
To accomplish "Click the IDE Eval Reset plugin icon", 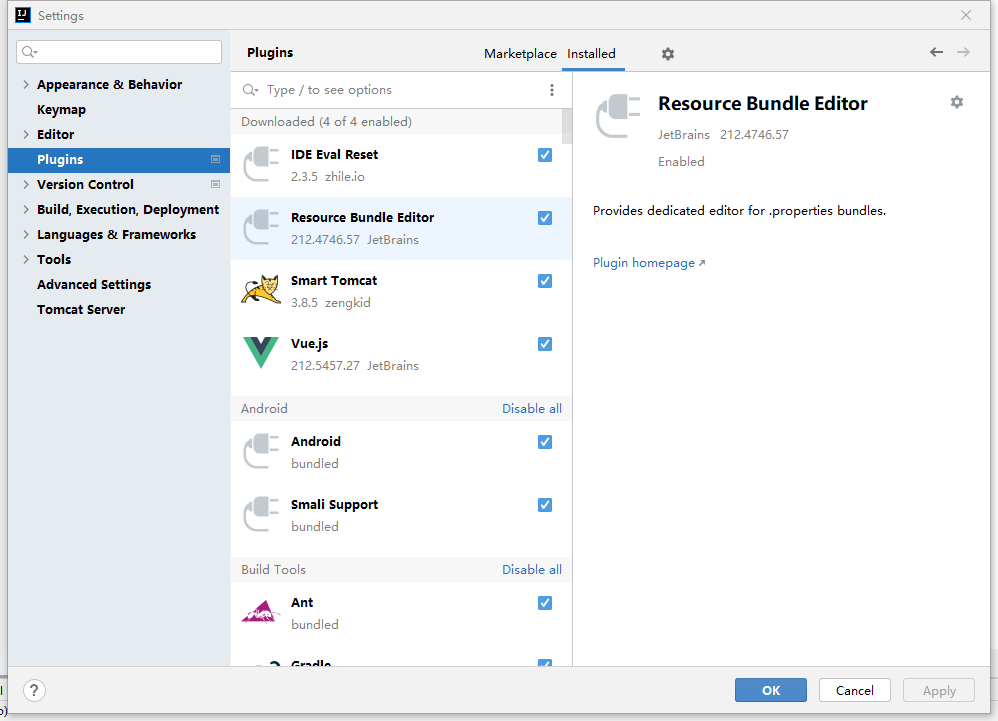I will (x=261, y=165).
